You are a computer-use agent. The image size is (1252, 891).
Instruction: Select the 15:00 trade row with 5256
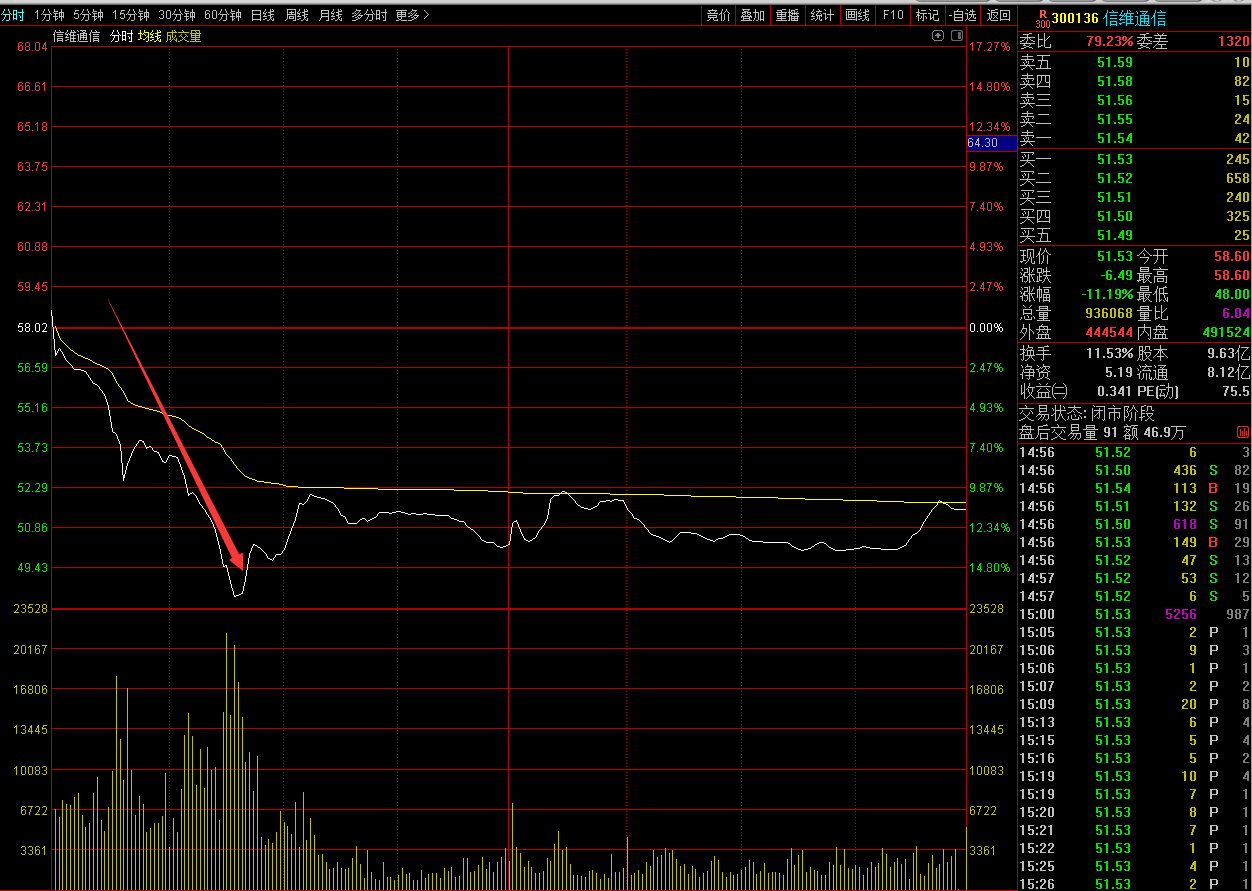pos(1134,614)
